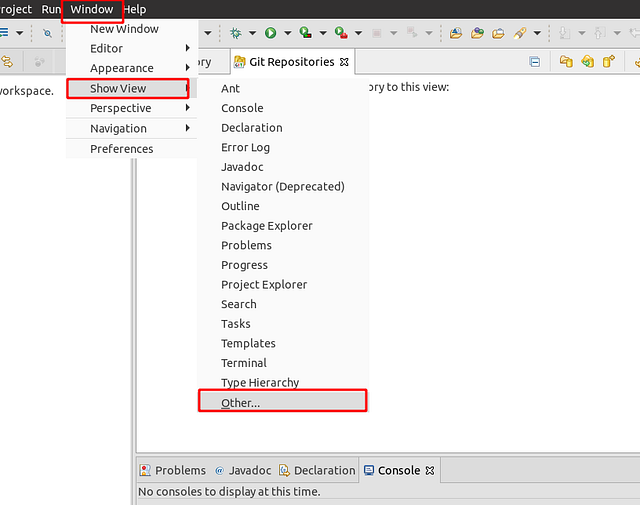Click the Window menu title
The width and height of the screenshot is (640, 505).
tap(92, 9)
